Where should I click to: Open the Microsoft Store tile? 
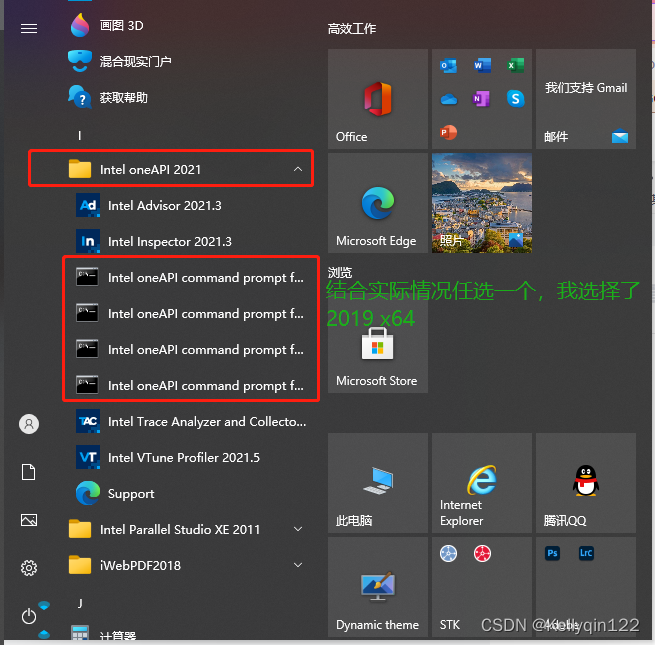pyautogui.click(x=378, y=343)
